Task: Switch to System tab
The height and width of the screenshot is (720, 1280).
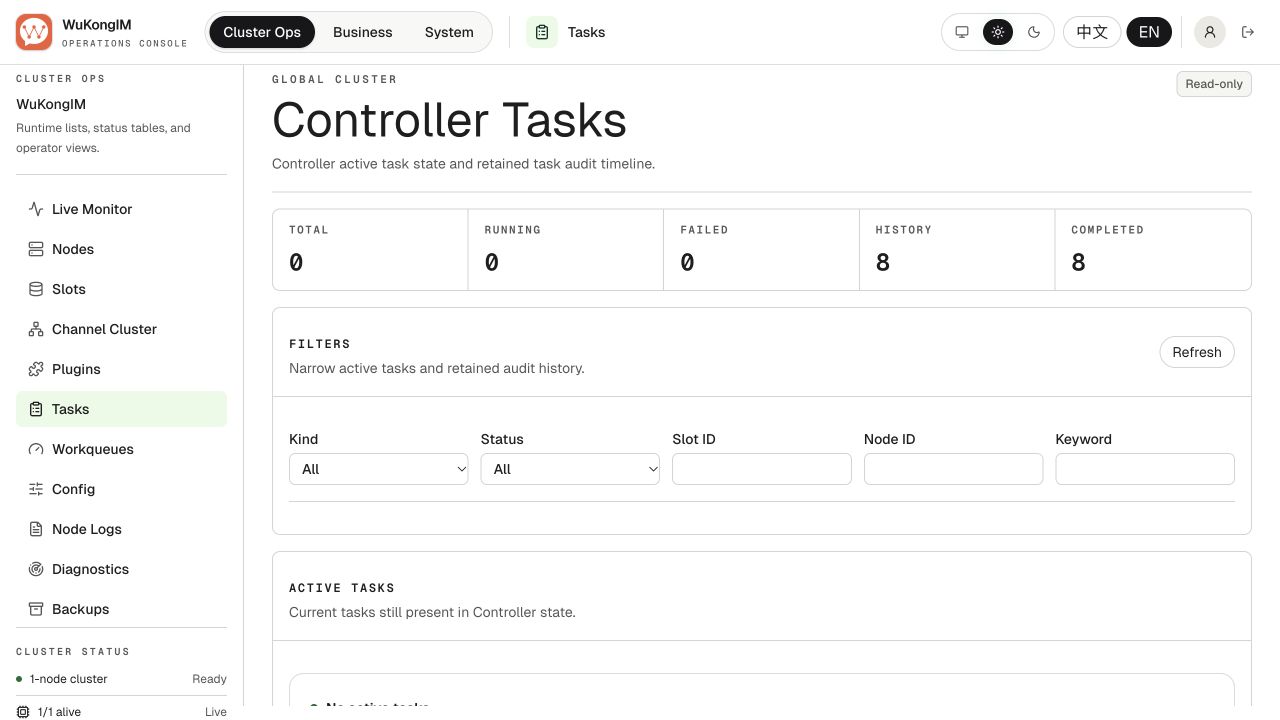Action: [x=449, y=32]
